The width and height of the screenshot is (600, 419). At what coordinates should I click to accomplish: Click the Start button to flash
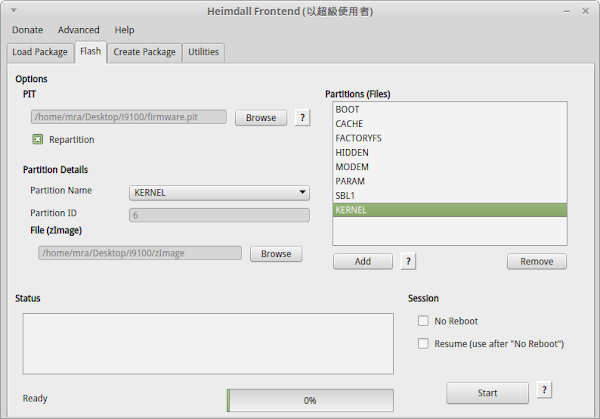coord(487,393)
